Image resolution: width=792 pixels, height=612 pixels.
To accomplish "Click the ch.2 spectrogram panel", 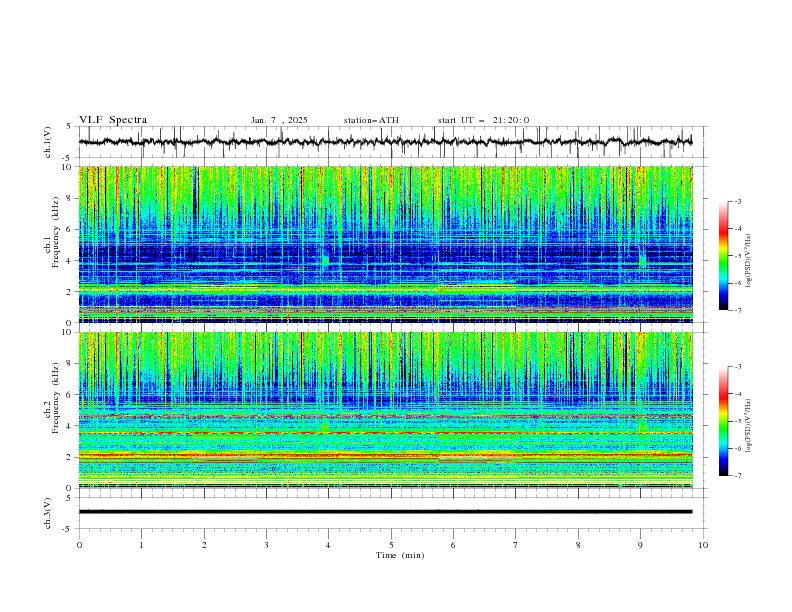I will pyautogui.click(x=385, y=410).
